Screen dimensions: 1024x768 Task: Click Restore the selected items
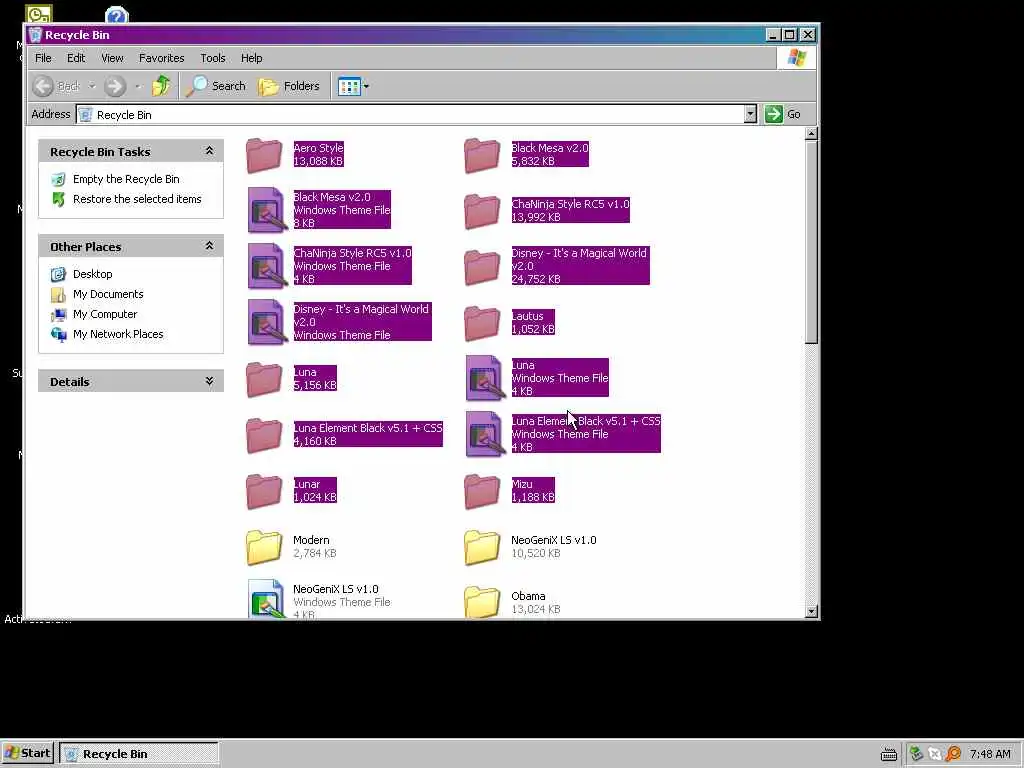click(137, 199)
